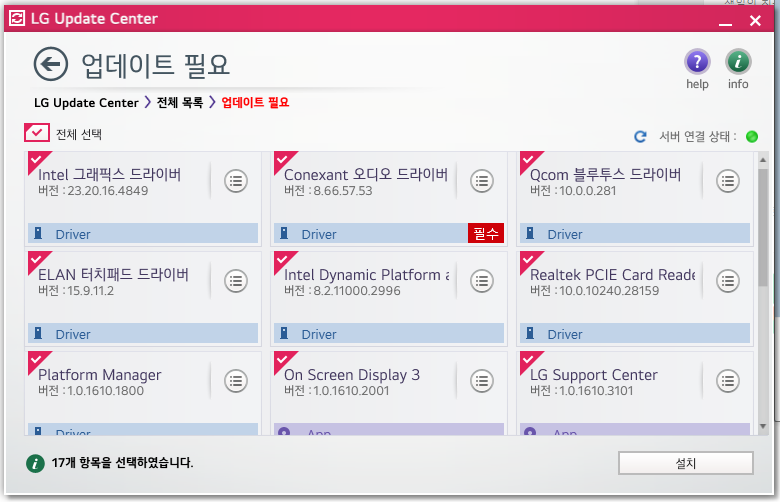This screenshot has height=502, width=780.
Task: Go back using the circled arrow icon
Action: (51, 64)
